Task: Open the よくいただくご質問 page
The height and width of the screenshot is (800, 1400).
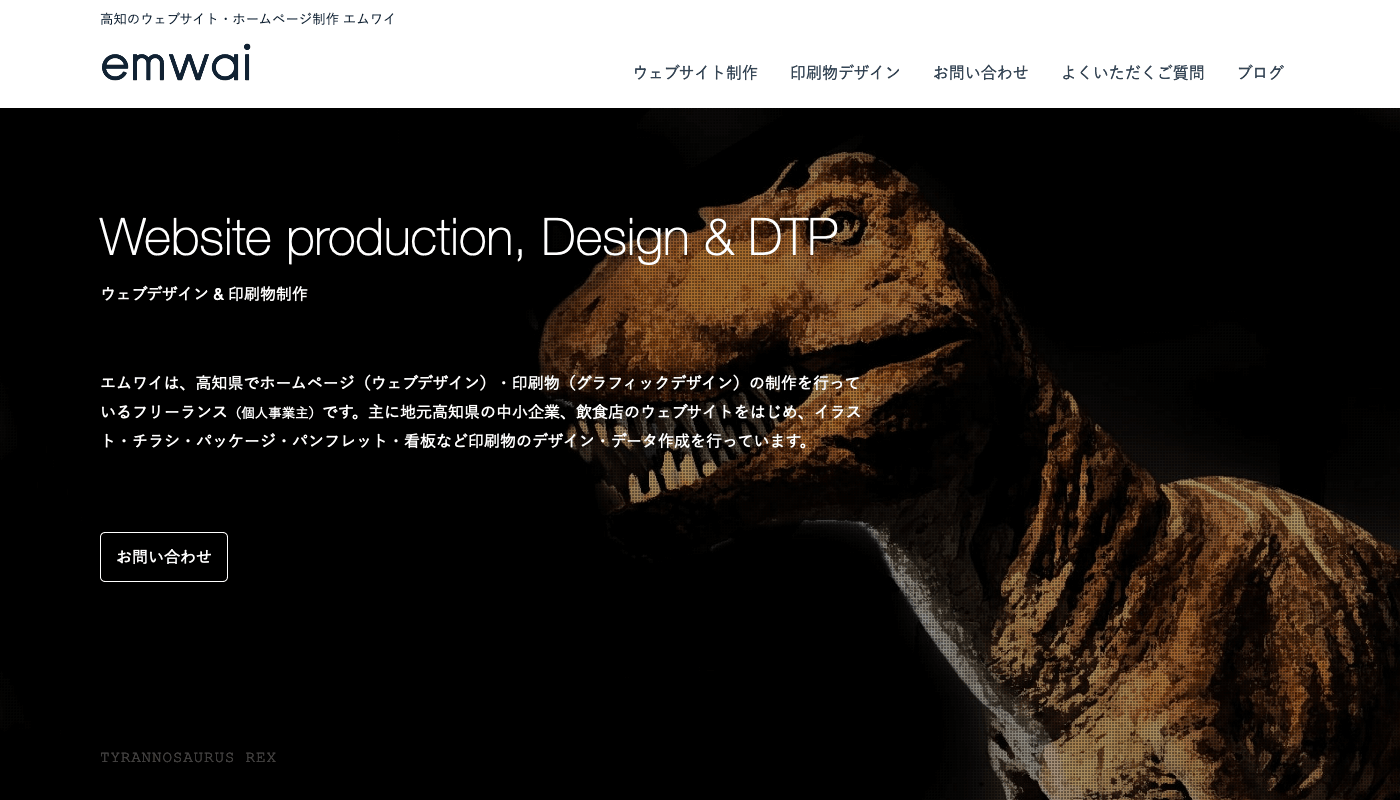Action: click(x=1132, y=73)
